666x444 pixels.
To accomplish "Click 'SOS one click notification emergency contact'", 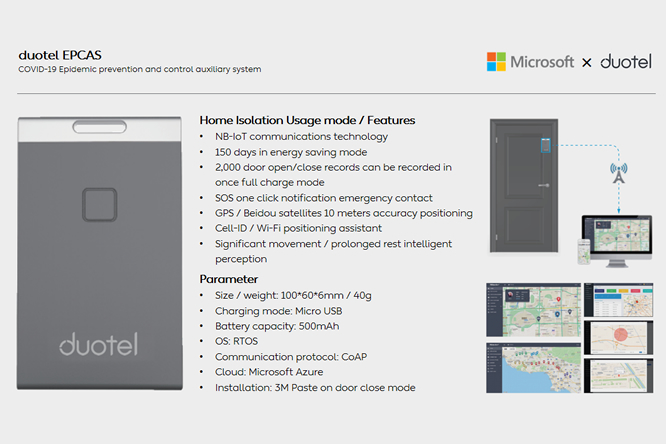I will click(324, 198).
